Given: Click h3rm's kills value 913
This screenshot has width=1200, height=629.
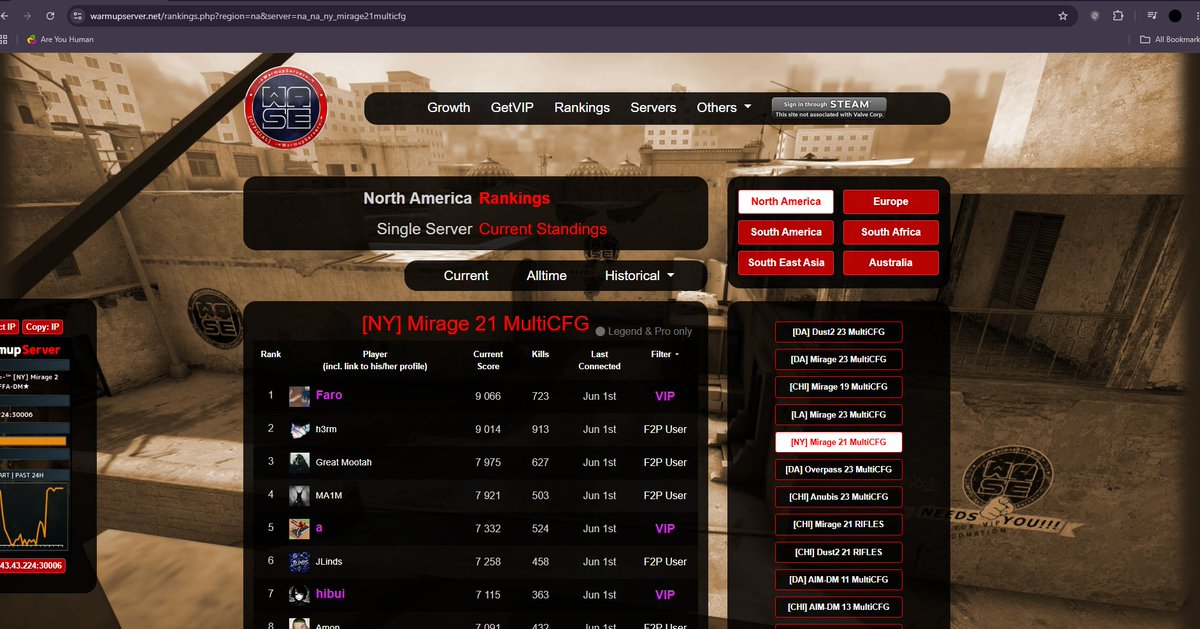Looking at the screenshot, I should (x=540, y=430).
